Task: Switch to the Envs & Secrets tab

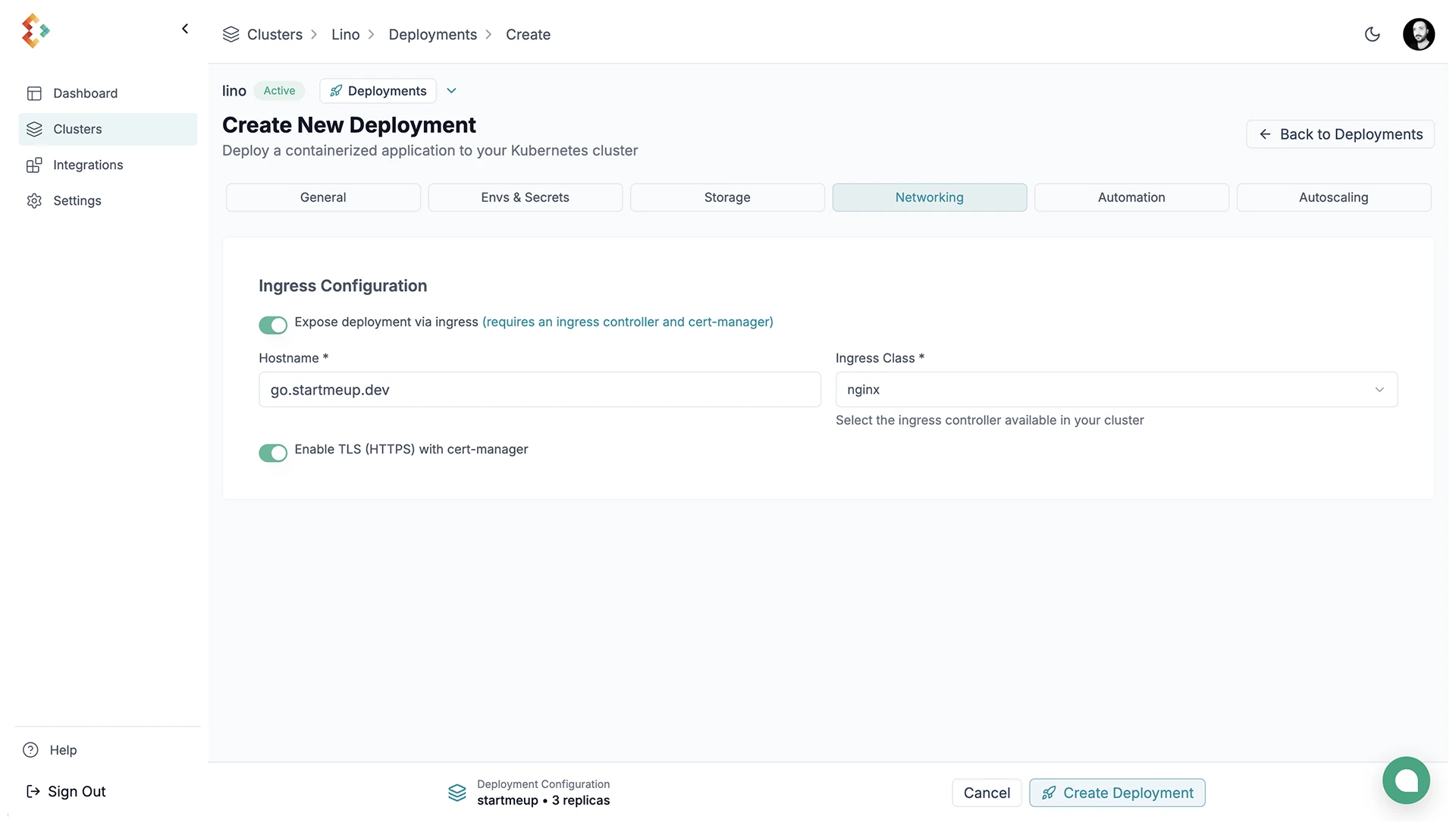Action: [x=525, y=197]
